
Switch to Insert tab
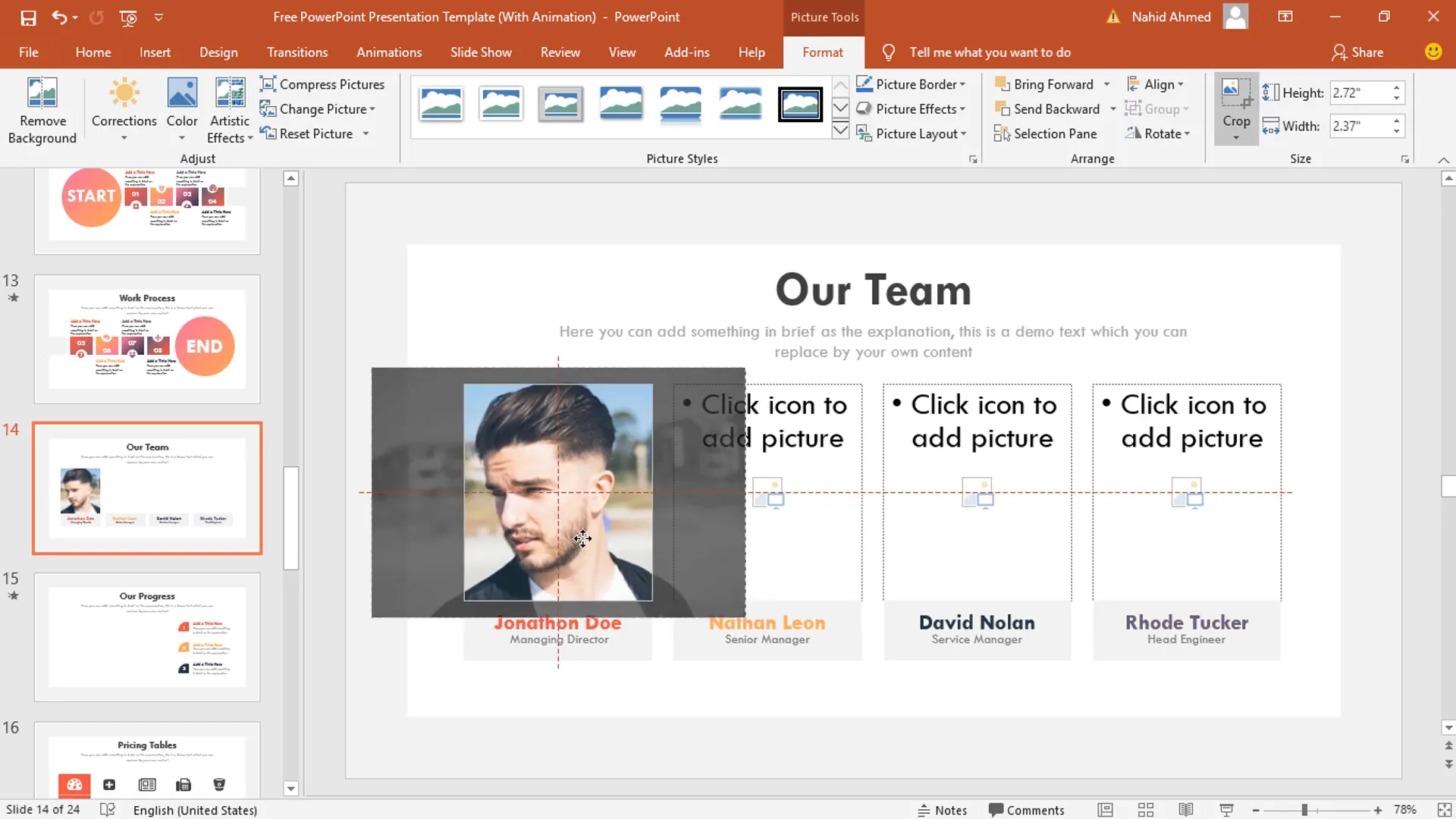click(x=155, y=52)
